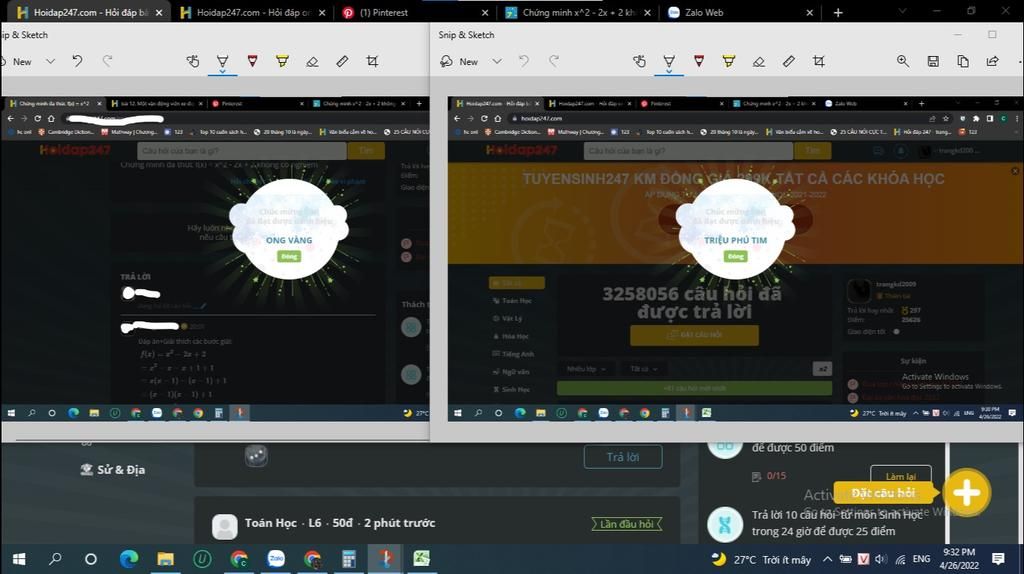The width and height of the screenshot is (1024, 574).
Task: Click New in the TRIỆU PHÚ TÍM snip window
Action: pos(460,61)
